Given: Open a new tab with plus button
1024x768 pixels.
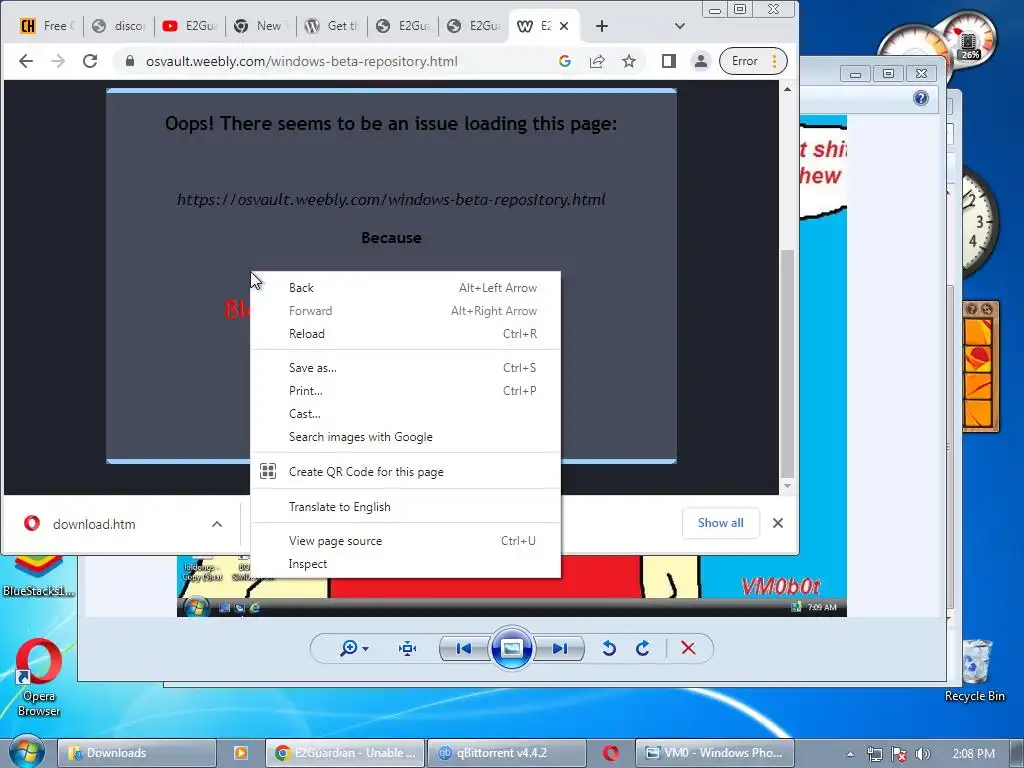Looking at the screenshot, I should point(601,26).
